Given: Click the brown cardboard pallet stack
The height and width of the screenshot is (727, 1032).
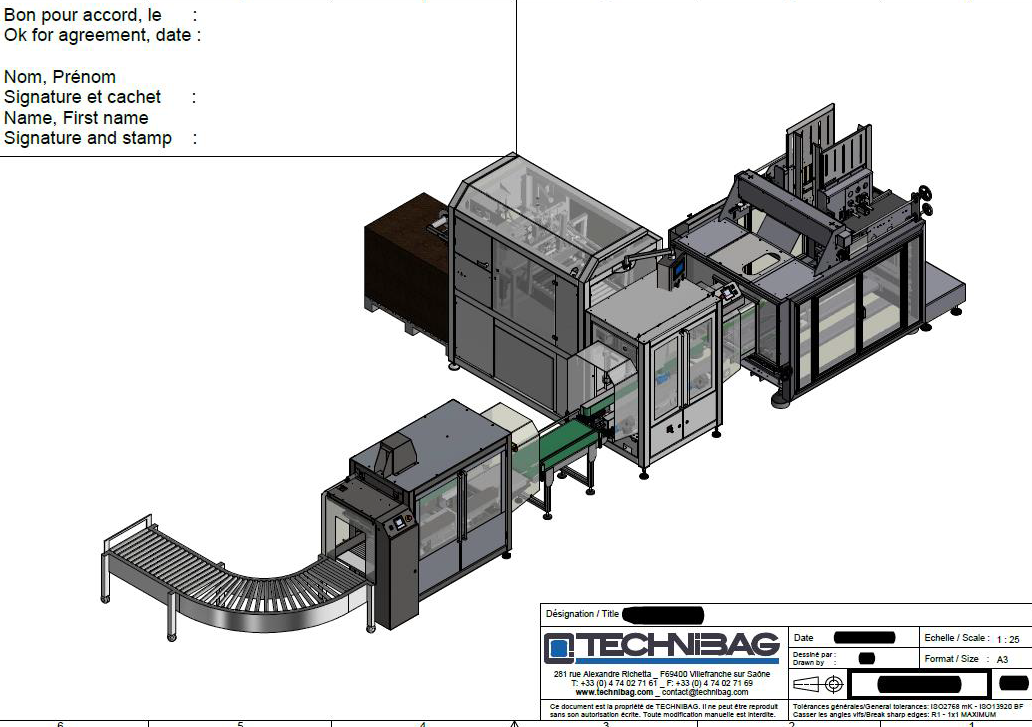Looking at the screenshot, I should pyautogui.click(x=405, y=272).
